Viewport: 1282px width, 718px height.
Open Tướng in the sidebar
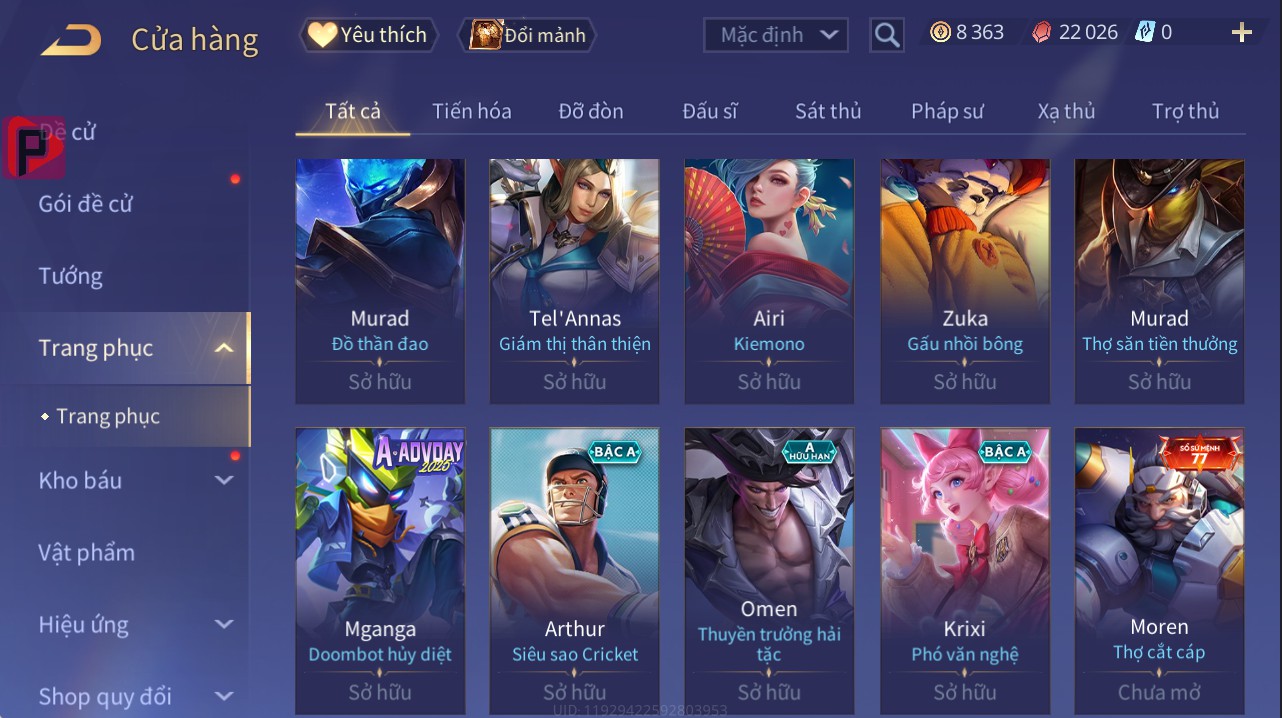pos(71,276)
